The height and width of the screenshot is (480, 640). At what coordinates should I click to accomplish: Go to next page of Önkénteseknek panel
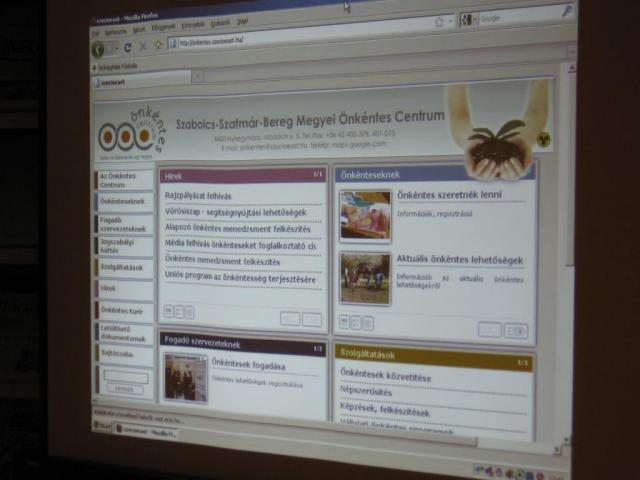coord(516,331)
